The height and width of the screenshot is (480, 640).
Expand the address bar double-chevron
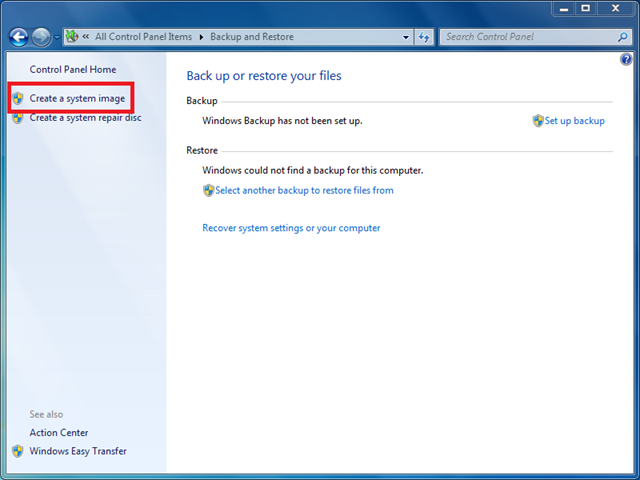[x=86, y=37]
